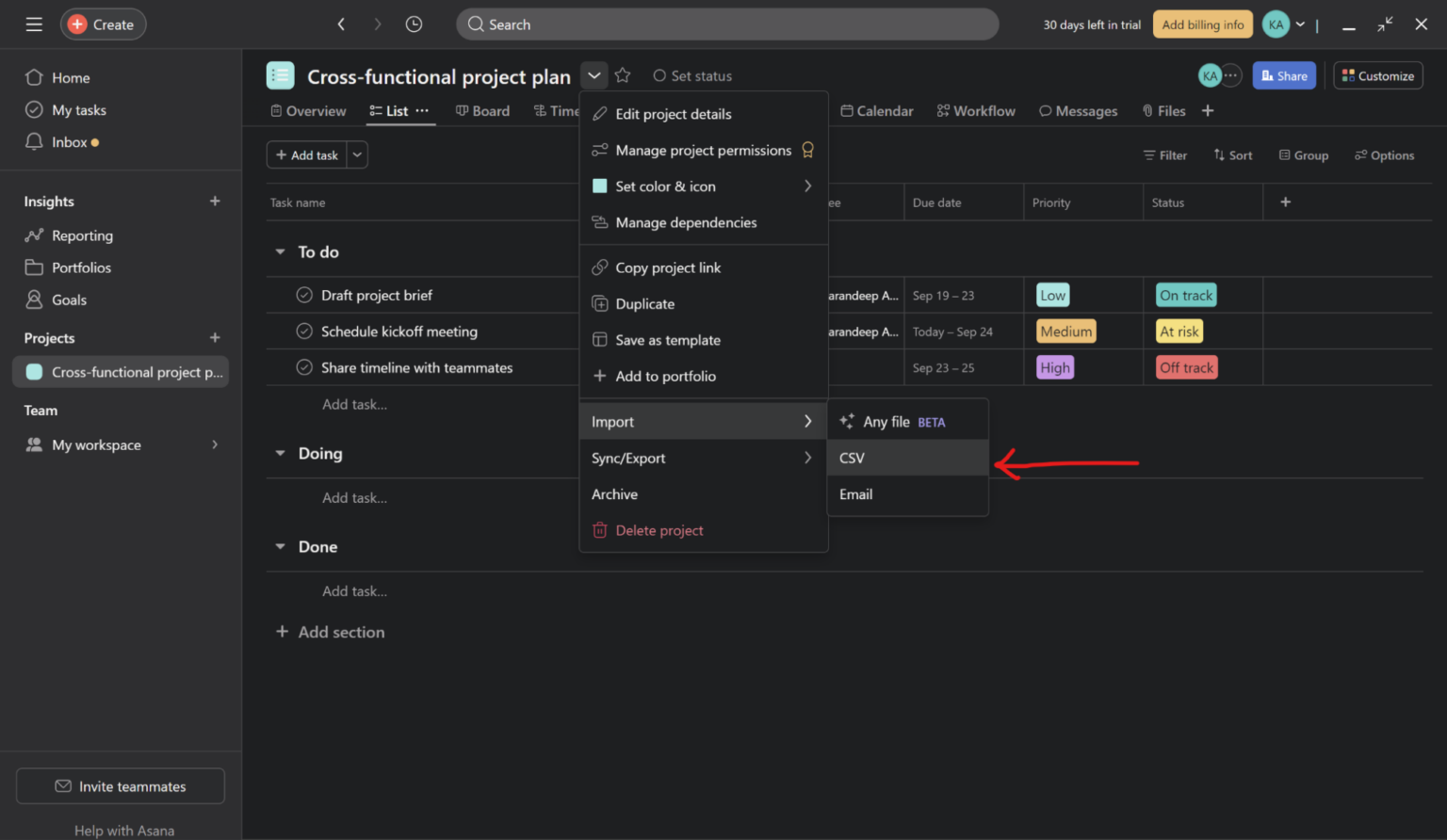Open the Add task dropdown arrow
The image size is (1447, 840).
[356, 154]
